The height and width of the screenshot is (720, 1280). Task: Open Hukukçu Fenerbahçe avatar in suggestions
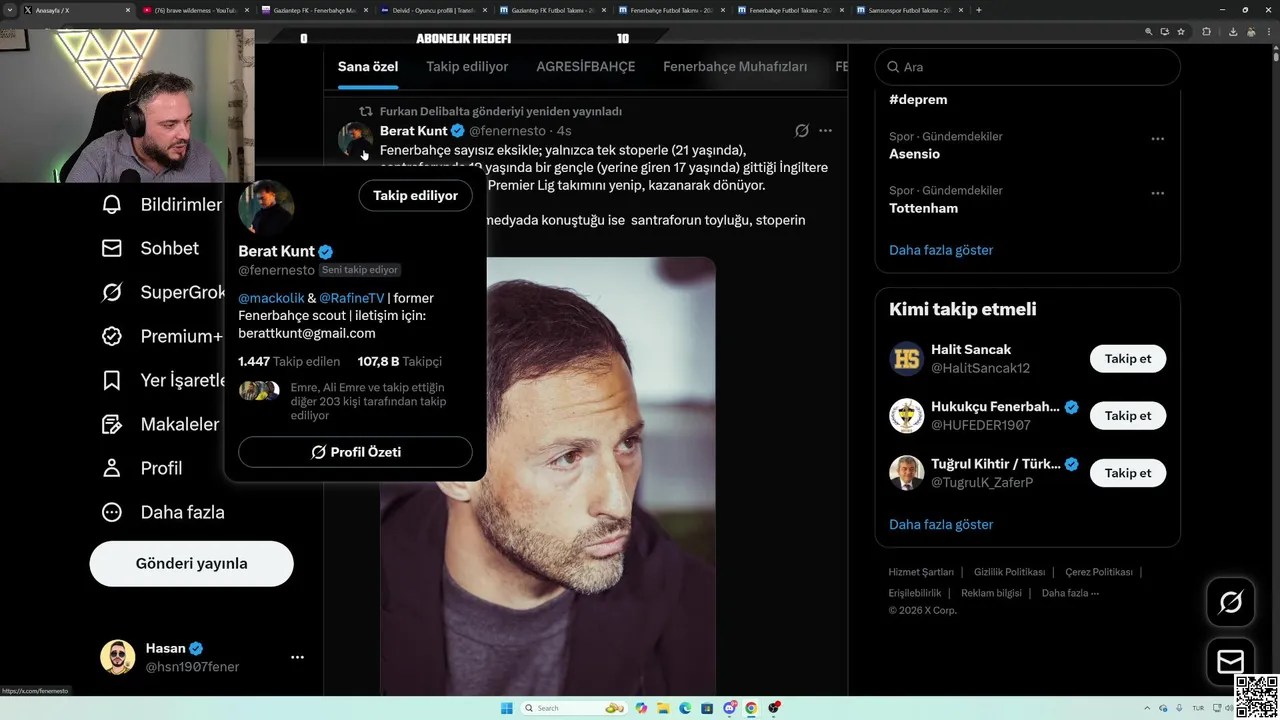(907, 415)
